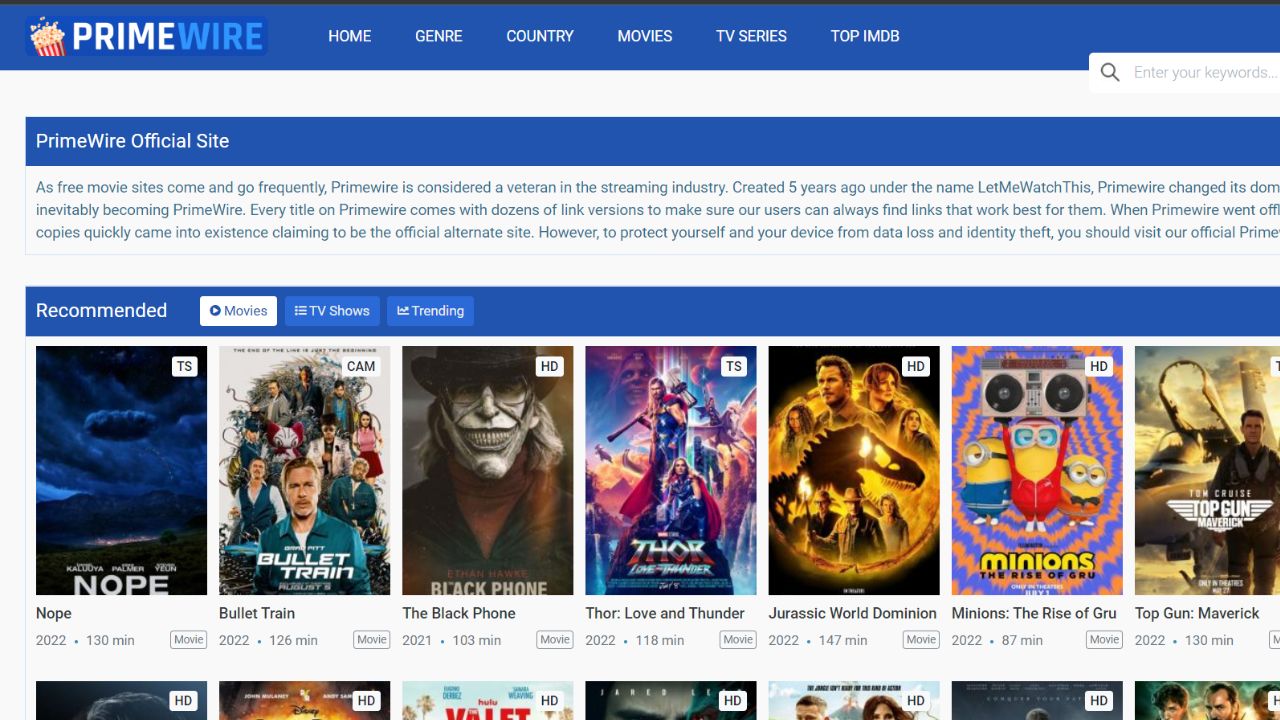This screenshot has width=1280, height=720.
Task: Click the search magnifier icon
Action: [x=1110, y=72]
